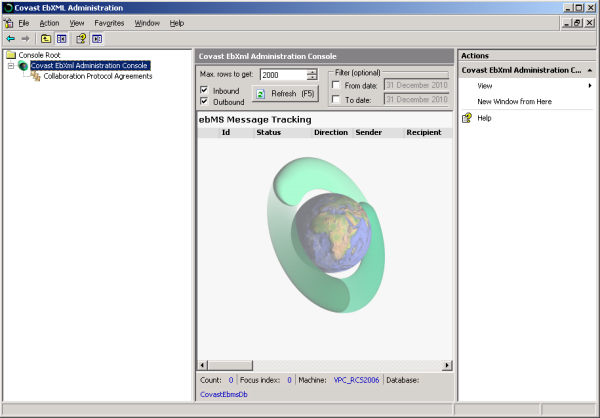
Task: Click New Window from Here action
Action: 514,101
